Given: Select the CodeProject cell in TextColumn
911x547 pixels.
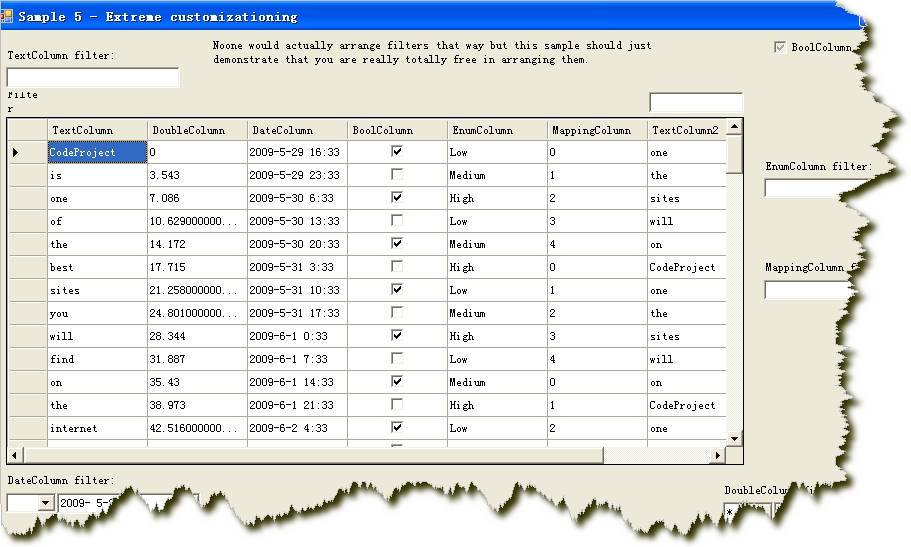Looking at the screenshot, I should pos(97,152).
